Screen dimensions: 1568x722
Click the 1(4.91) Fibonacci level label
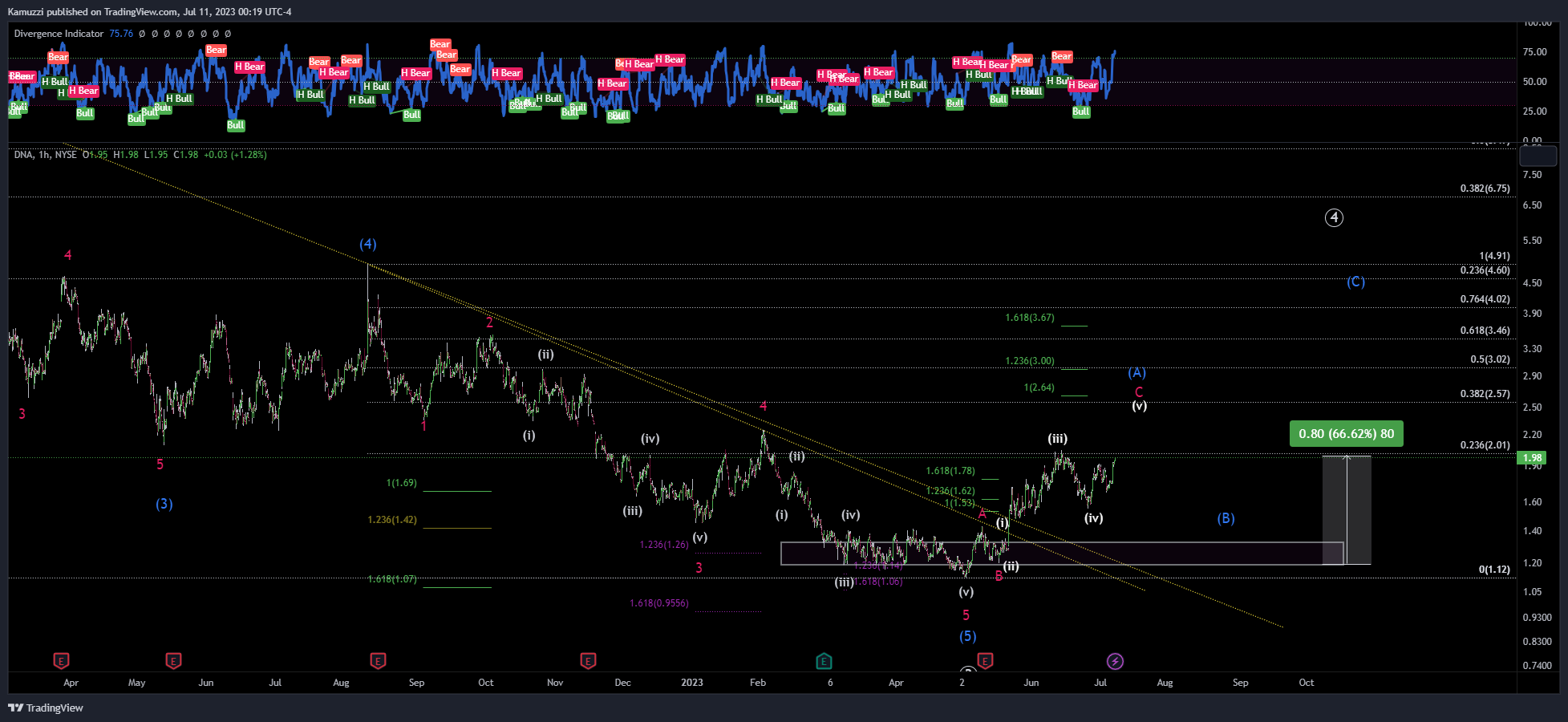(x=1494, y=256)
